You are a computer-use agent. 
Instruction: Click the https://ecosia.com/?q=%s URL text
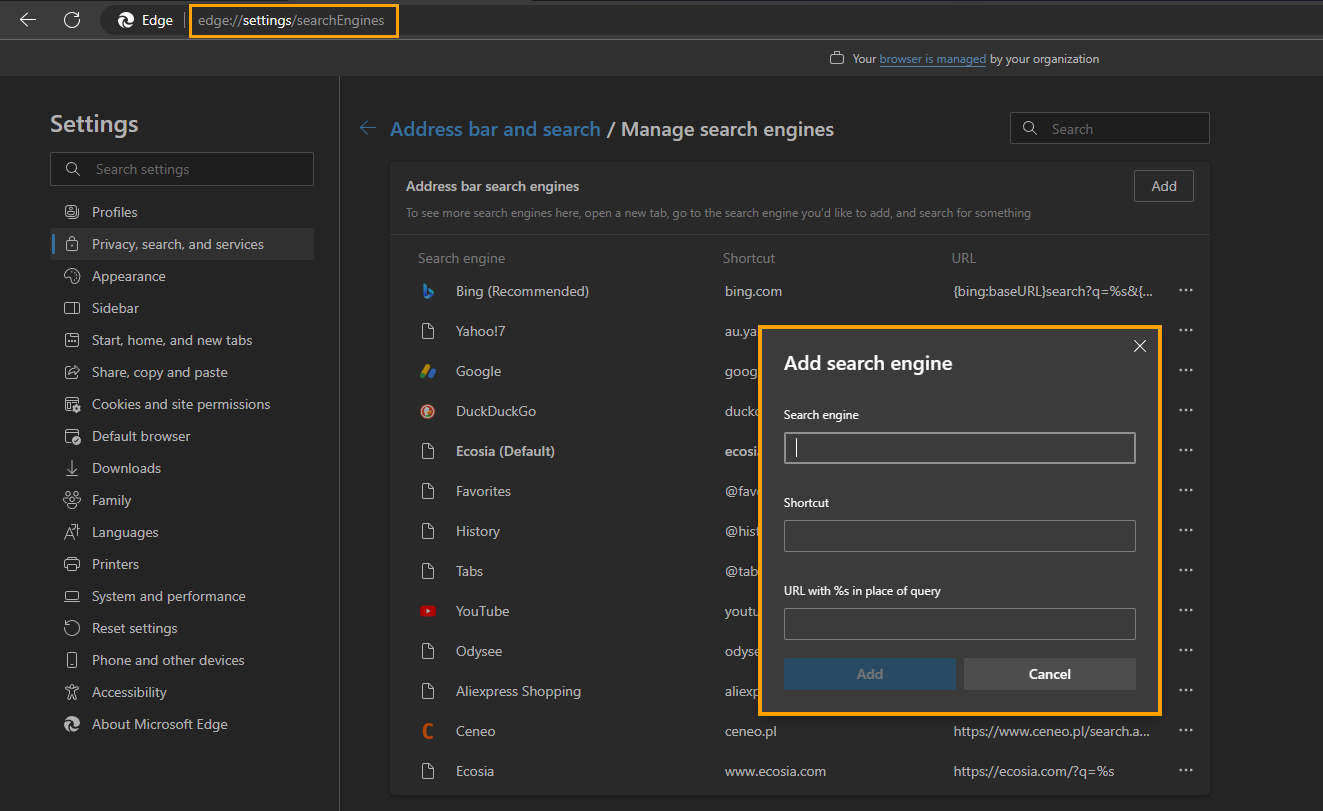(1034, 771)
